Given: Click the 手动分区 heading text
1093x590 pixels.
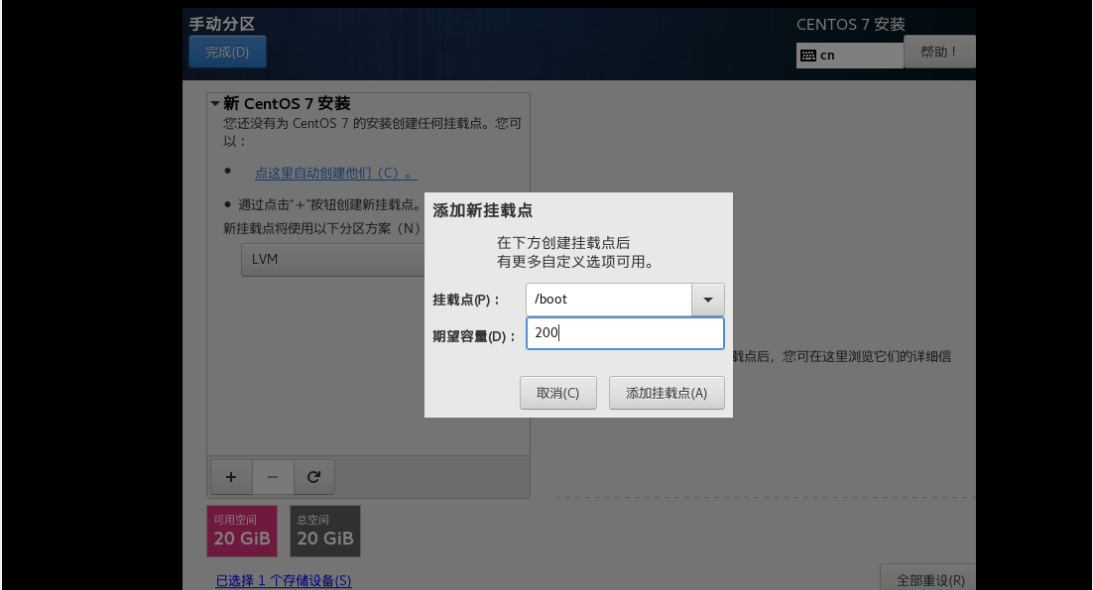Looking at the screenshot, I should [x=222, y=24].
